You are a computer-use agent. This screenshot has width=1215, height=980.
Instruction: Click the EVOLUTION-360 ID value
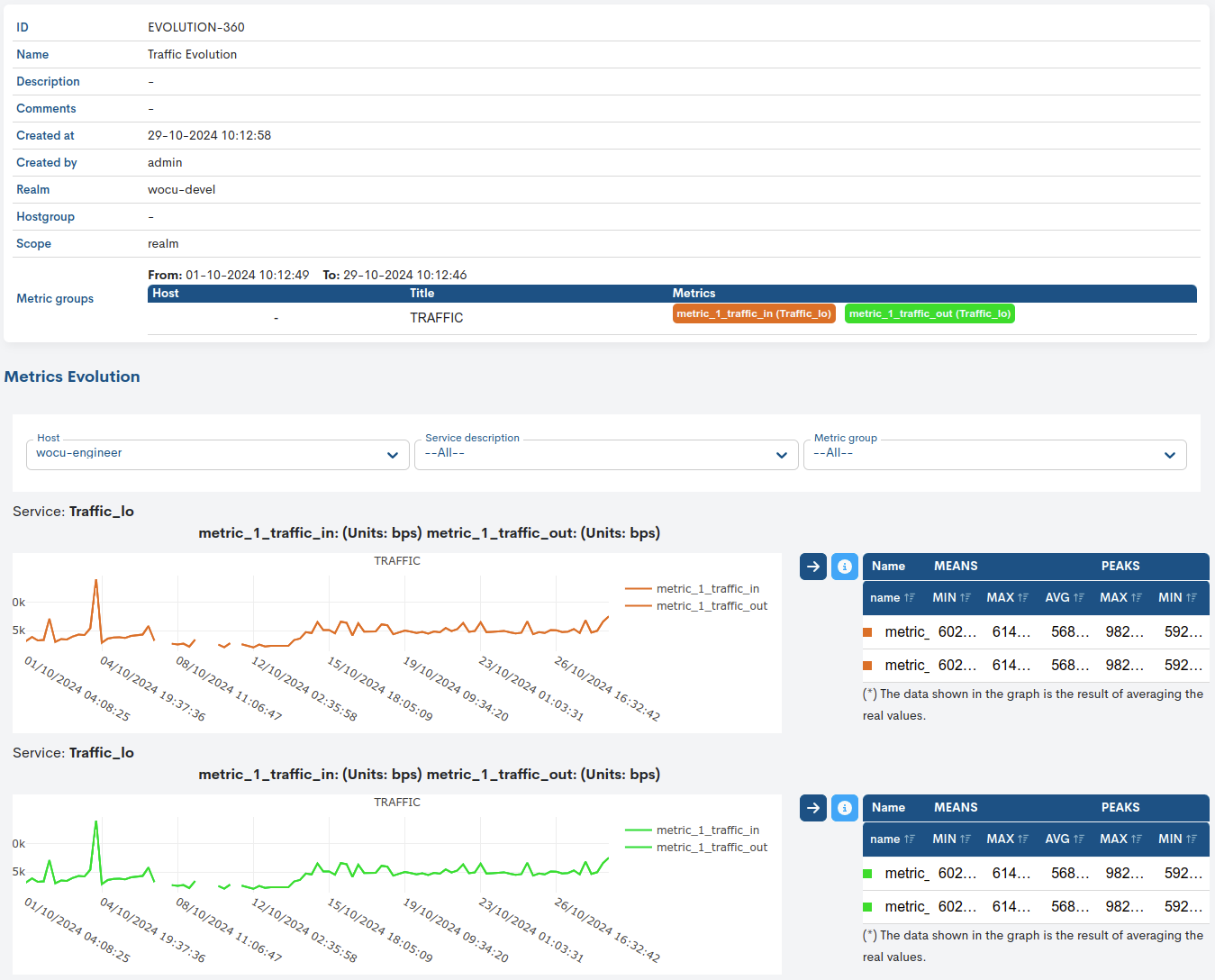click(196, 27)
